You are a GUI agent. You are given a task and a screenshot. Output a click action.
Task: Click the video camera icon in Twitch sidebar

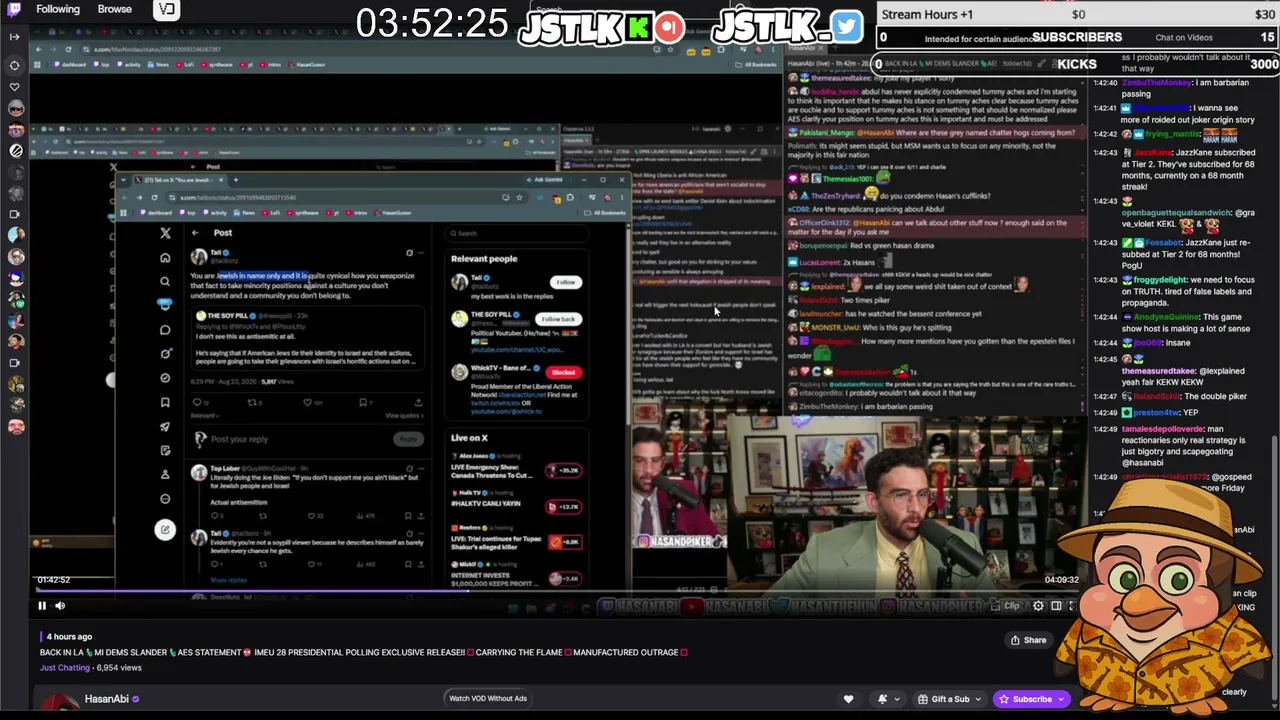point(14,214)
